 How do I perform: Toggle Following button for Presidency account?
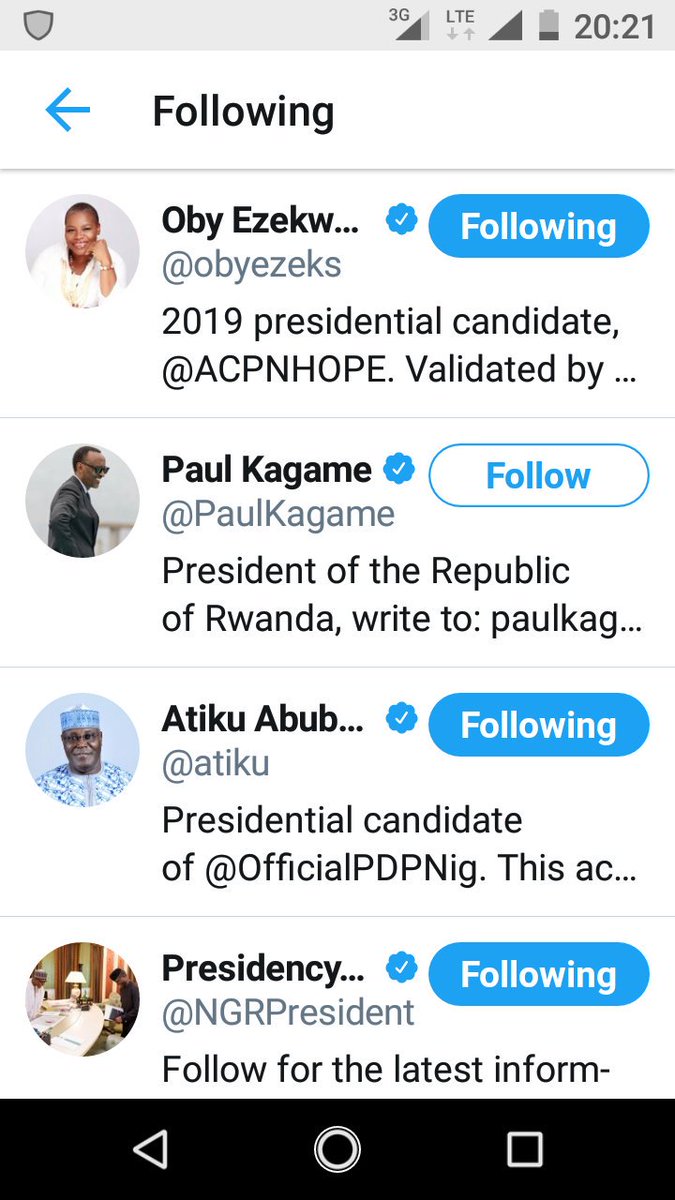[x=539, y=974]
